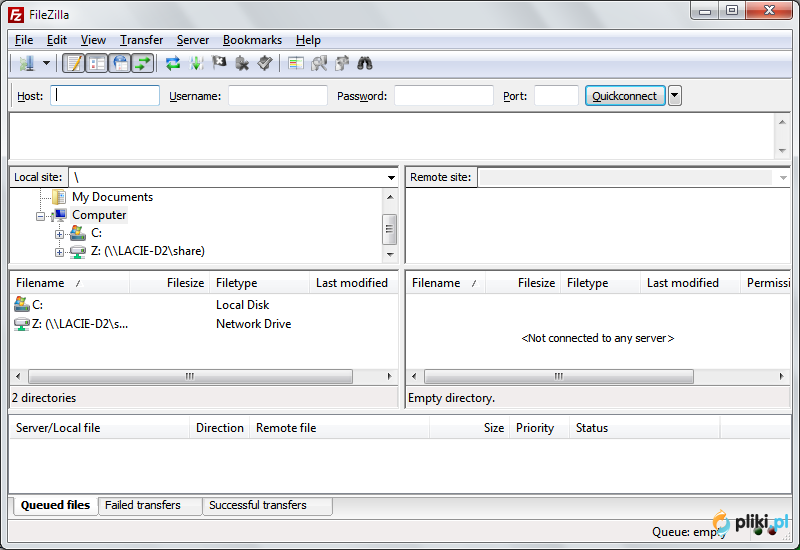Image resolution: width=800 pixels, height=550 pixels.
Task: Select Z: network drive row in file list
Action: tap(203, 324)
